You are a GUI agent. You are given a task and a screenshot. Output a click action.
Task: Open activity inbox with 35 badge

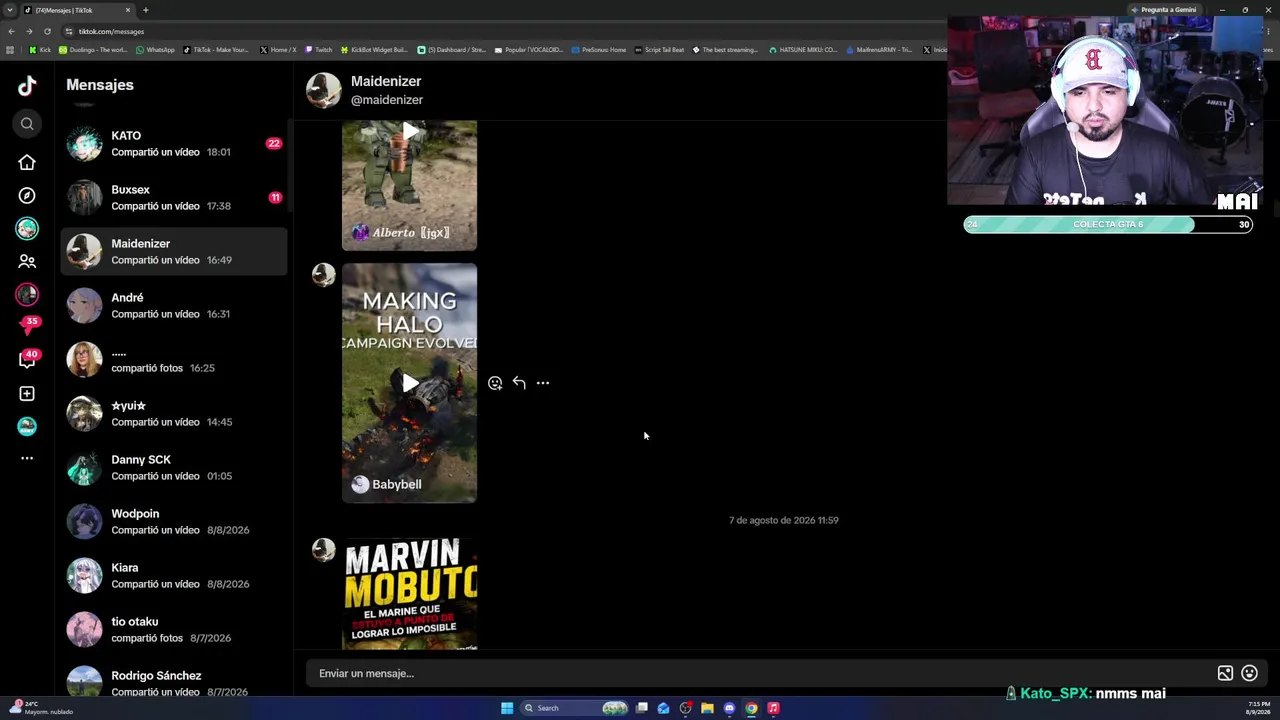click(27, 327)
